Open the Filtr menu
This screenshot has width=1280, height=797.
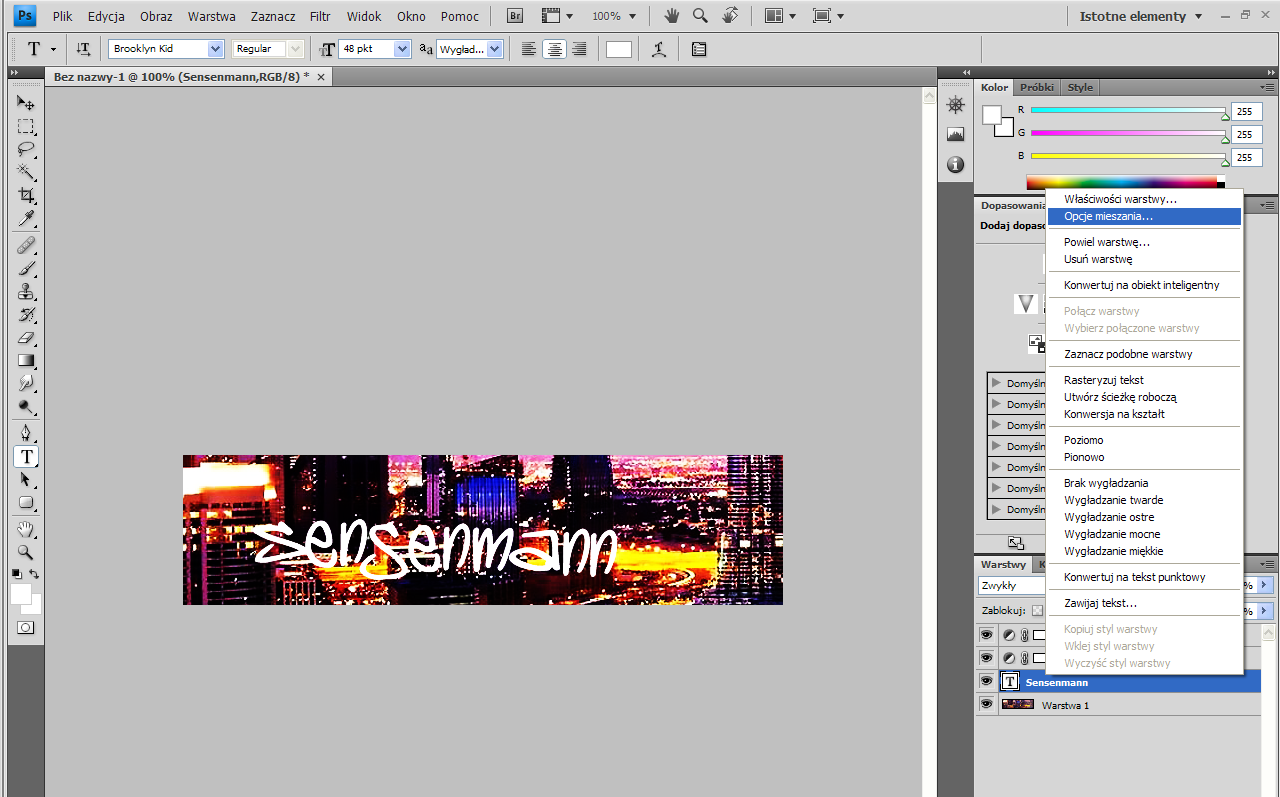pos(320,16)
